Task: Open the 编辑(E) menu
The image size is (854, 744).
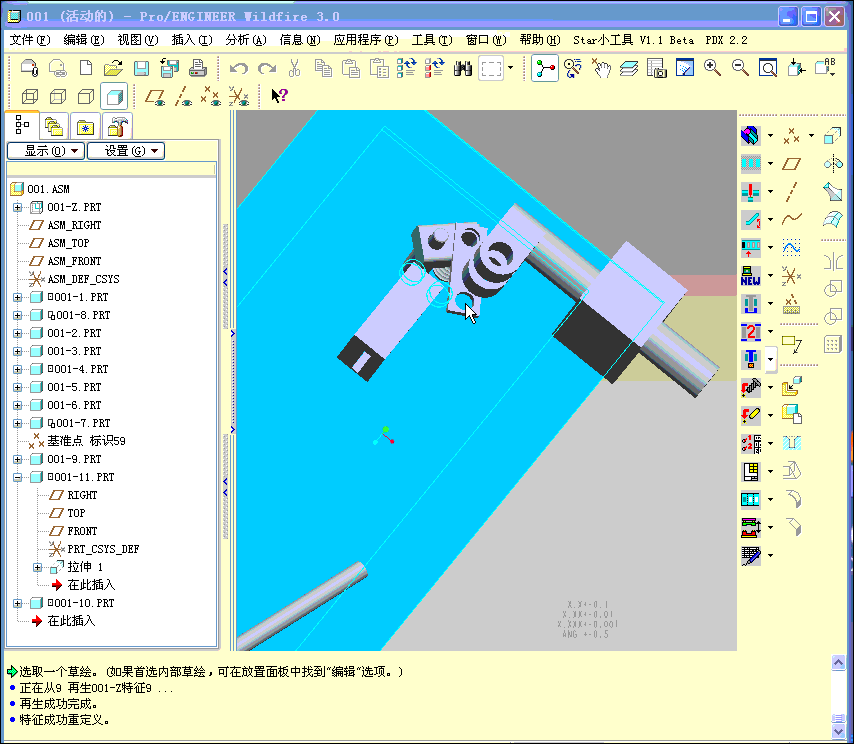Action: [84, 40]
